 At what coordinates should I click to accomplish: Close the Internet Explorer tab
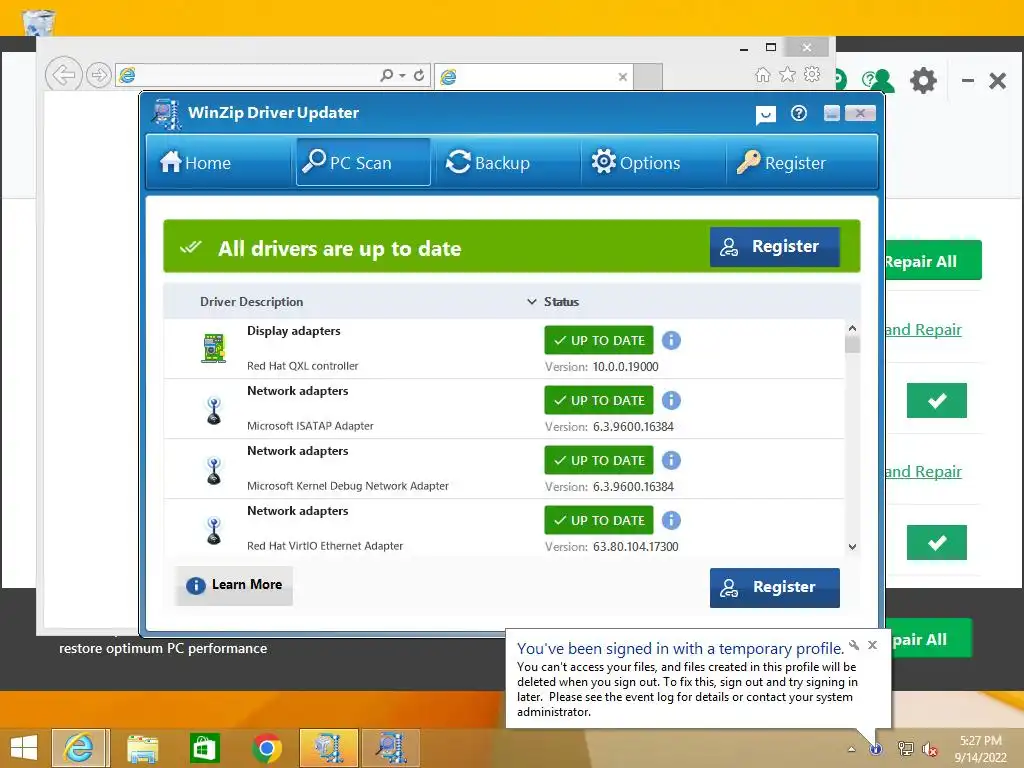pos(622,77)
